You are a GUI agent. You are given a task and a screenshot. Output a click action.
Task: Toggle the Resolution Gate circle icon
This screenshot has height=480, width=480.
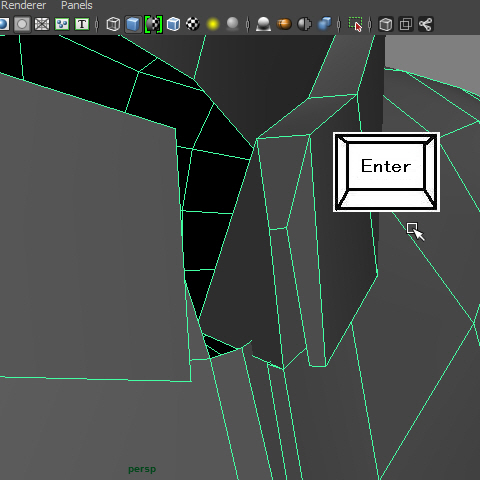coord(22,24)
